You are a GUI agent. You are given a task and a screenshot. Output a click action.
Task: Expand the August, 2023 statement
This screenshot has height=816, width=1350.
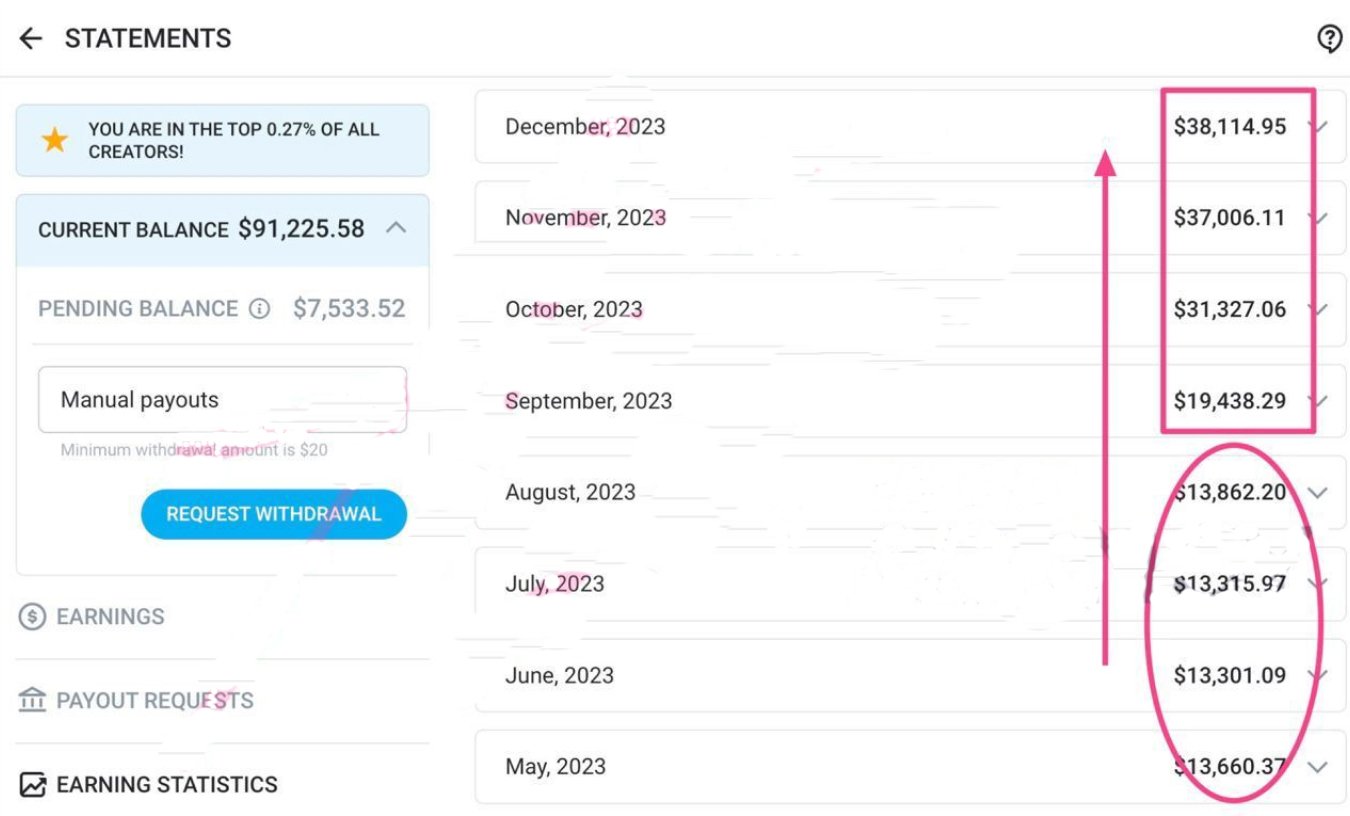click(x=1318, y=492)
